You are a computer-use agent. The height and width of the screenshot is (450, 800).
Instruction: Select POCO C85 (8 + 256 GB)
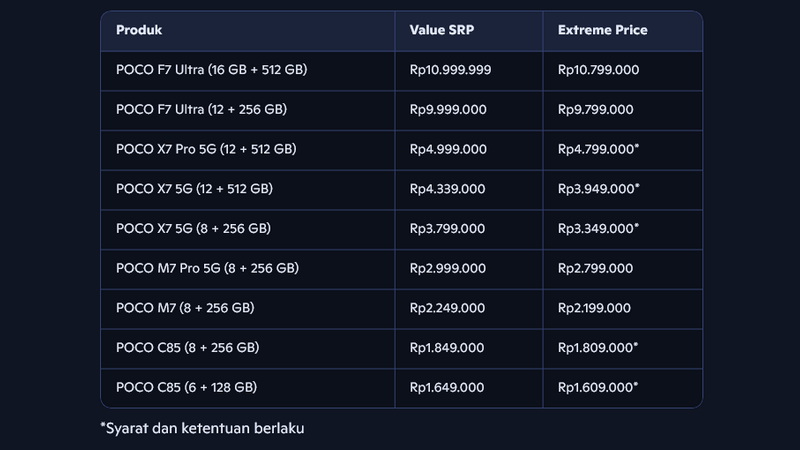(x=188, y=347)
